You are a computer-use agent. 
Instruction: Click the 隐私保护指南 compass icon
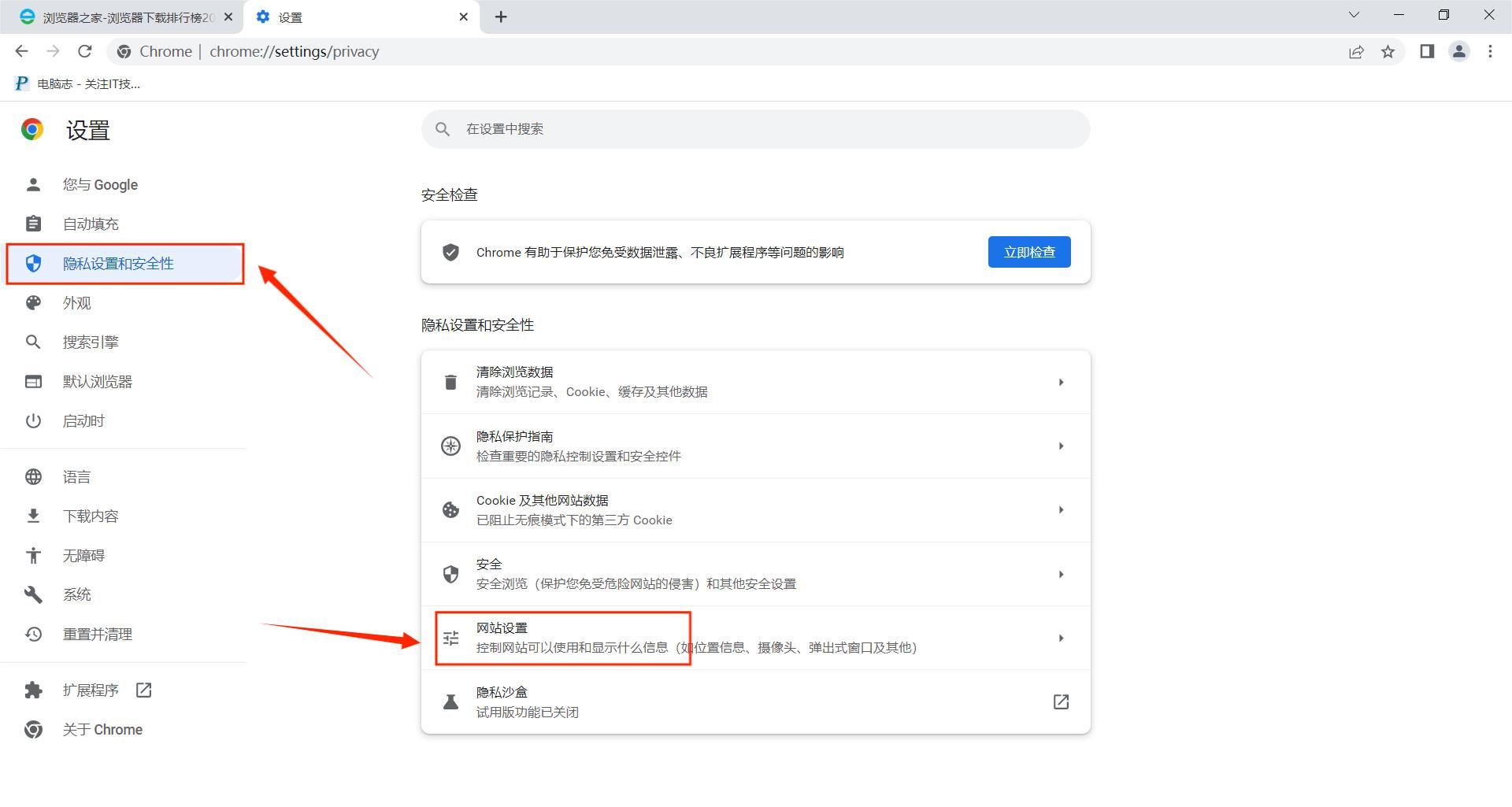pos(450,446)
